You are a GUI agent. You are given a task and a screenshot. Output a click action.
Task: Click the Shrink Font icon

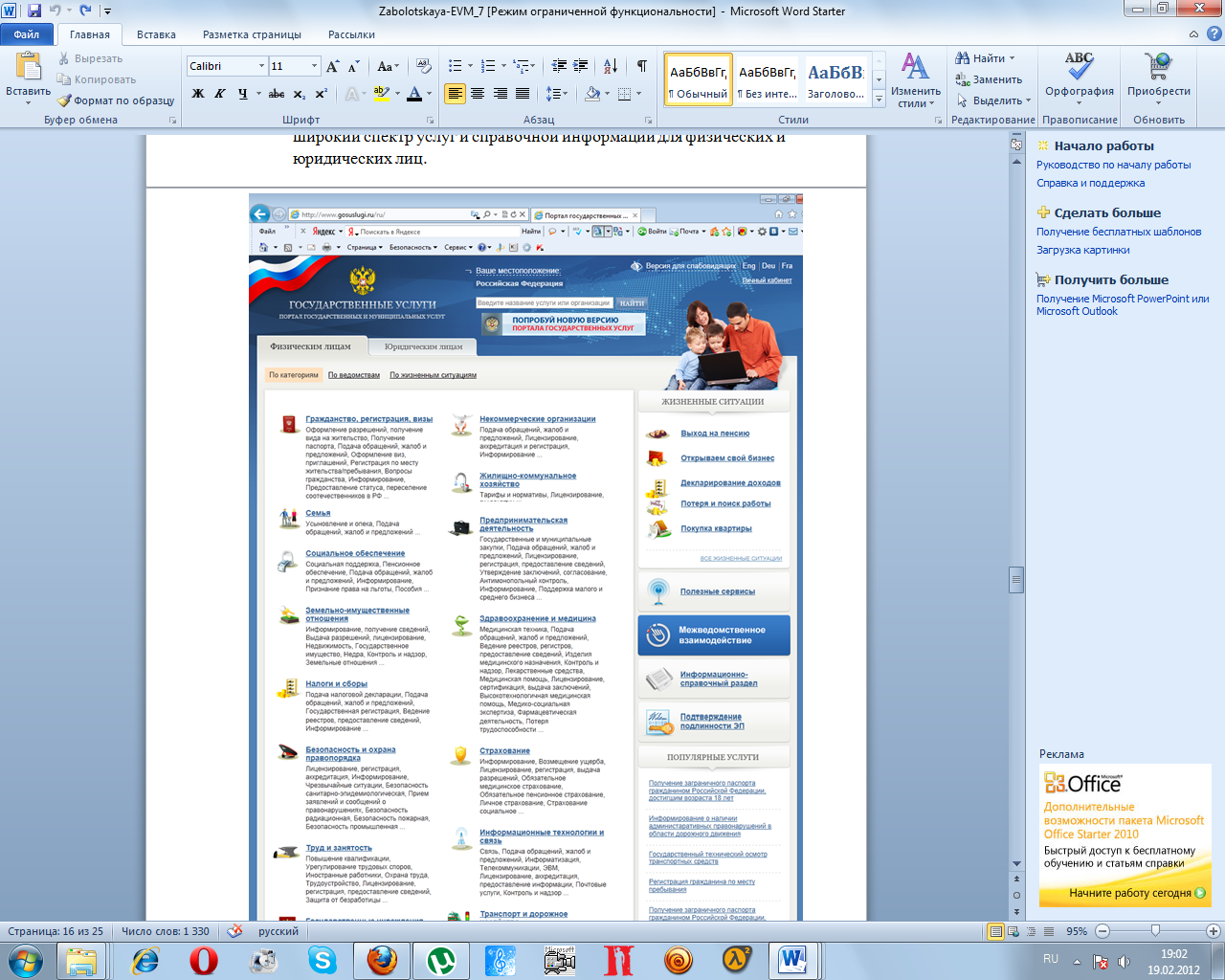tap(353, 66)
